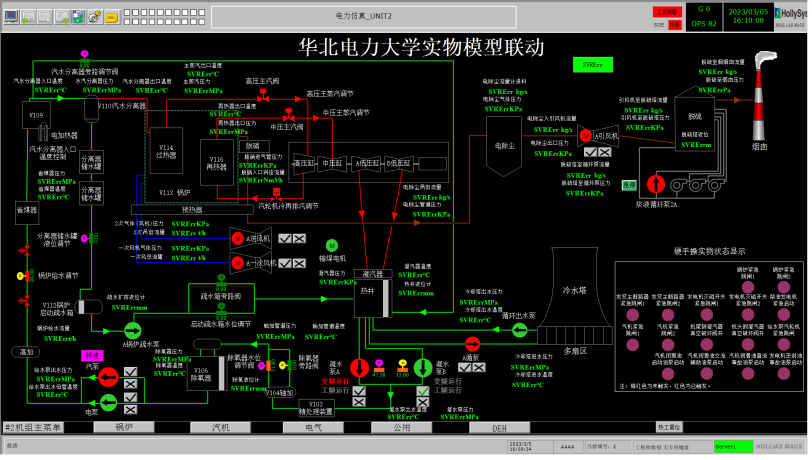Click the 输煤电机 green motor icon
Viewport: 812px width, 460px height.
[332, 245]
